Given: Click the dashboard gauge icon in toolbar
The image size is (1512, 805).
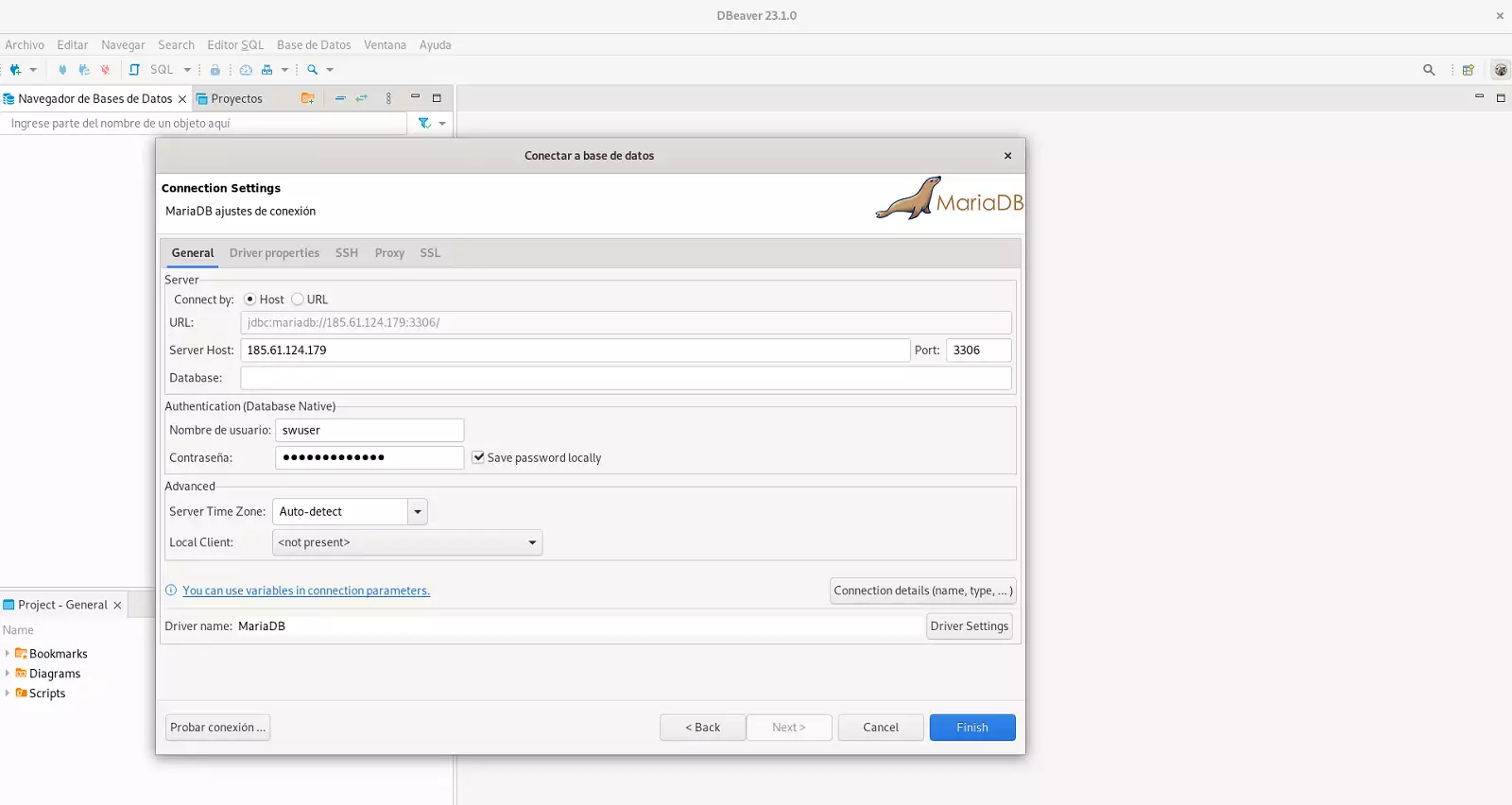Looking at the screenshot, I should pyautogui.click(x=246, y=70).
